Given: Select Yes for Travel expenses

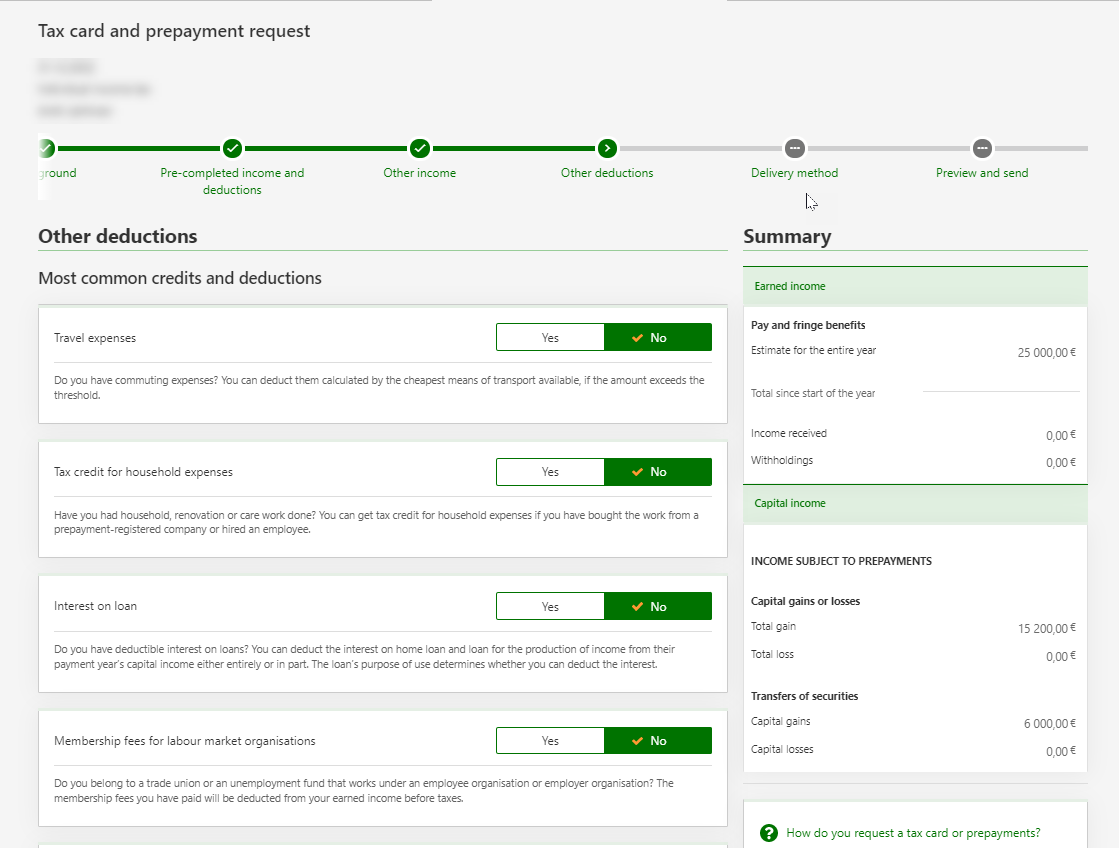Looking at the screenshot, I should tap(550, 338).
